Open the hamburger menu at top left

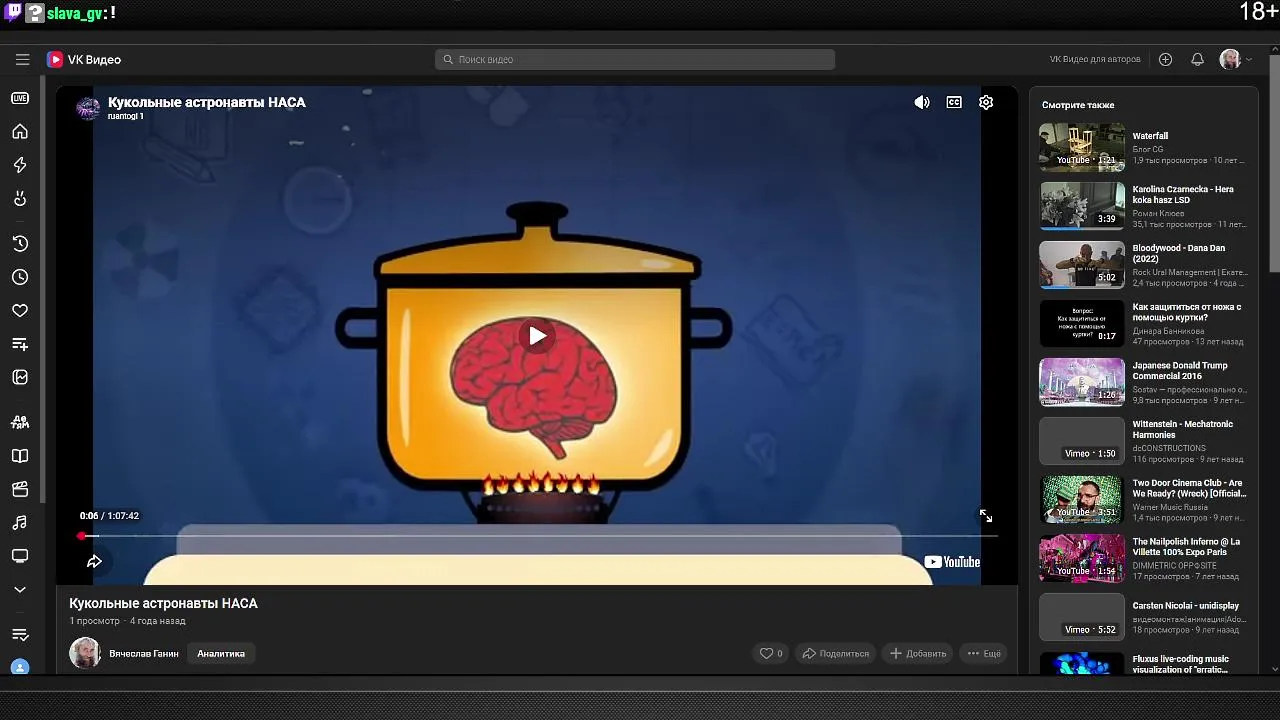coord(22,60)
